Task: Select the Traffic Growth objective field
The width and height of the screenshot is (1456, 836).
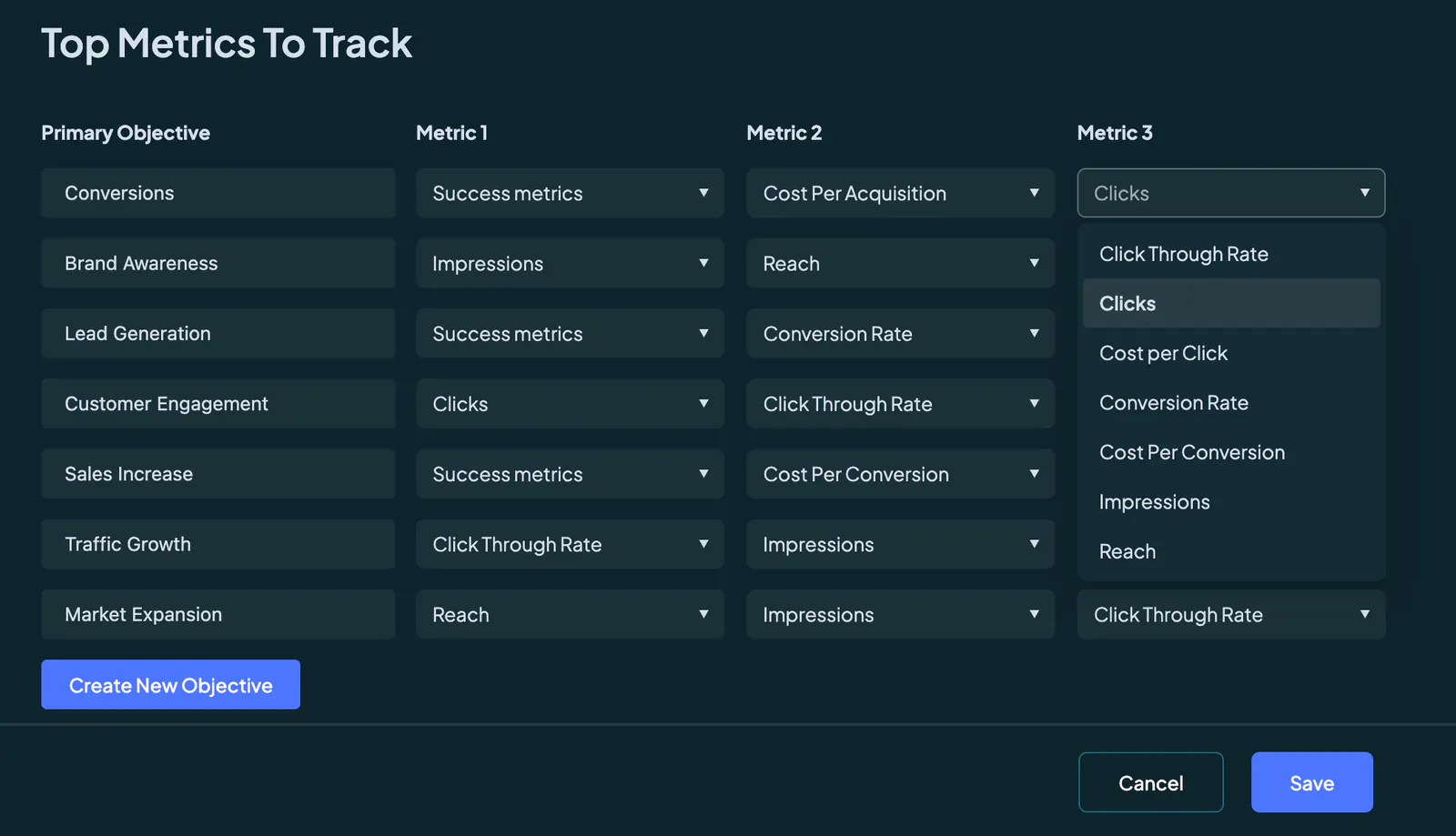Action: point(218,544)
